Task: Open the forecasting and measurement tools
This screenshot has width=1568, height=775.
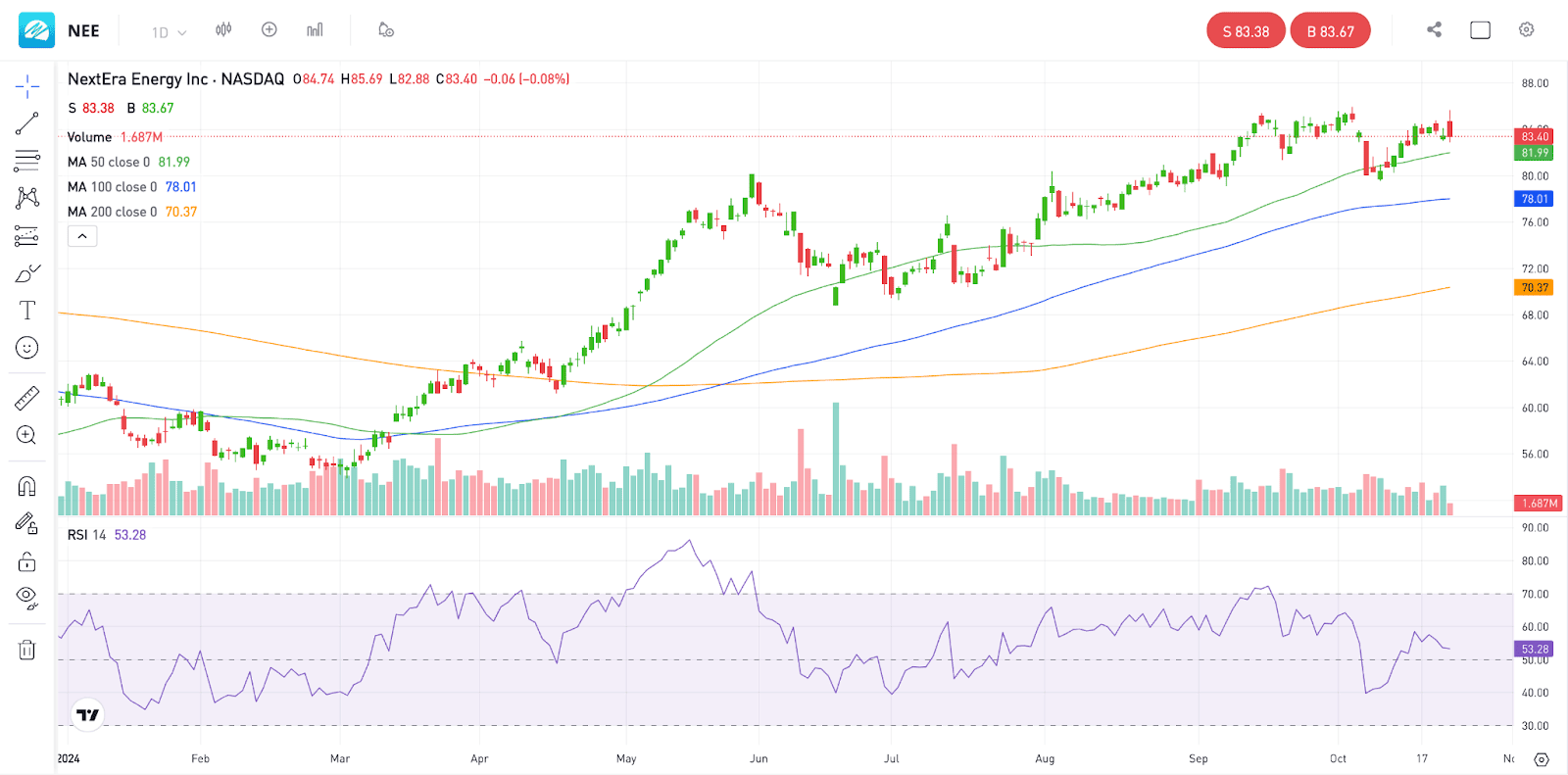Action: (27, 236)
